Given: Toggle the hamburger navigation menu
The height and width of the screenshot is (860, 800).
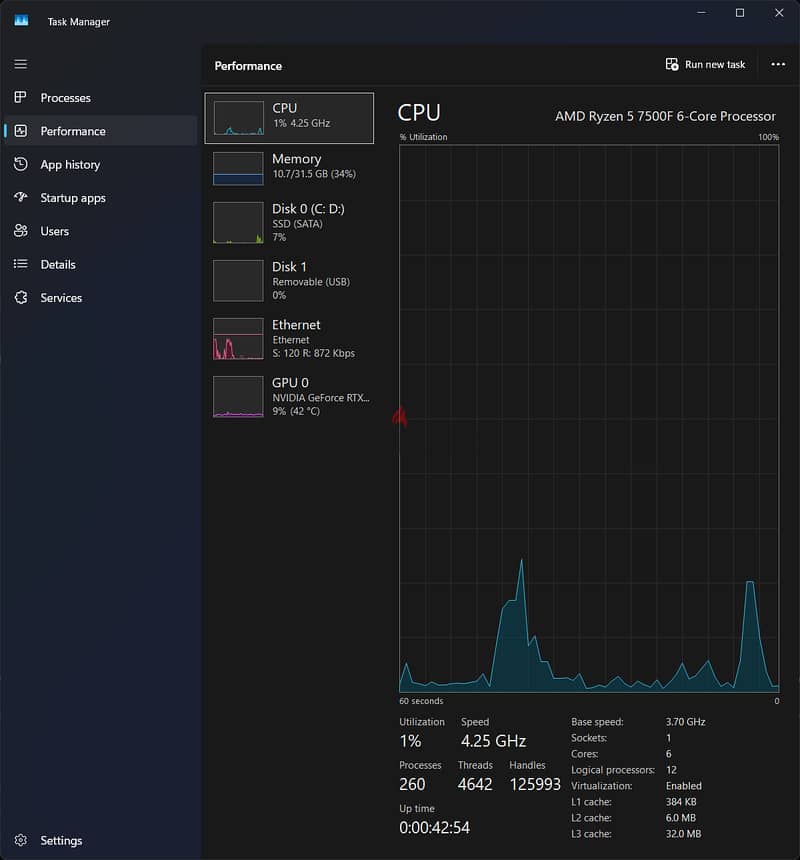Looking at the screenshot, I should [x=21, y=64].
